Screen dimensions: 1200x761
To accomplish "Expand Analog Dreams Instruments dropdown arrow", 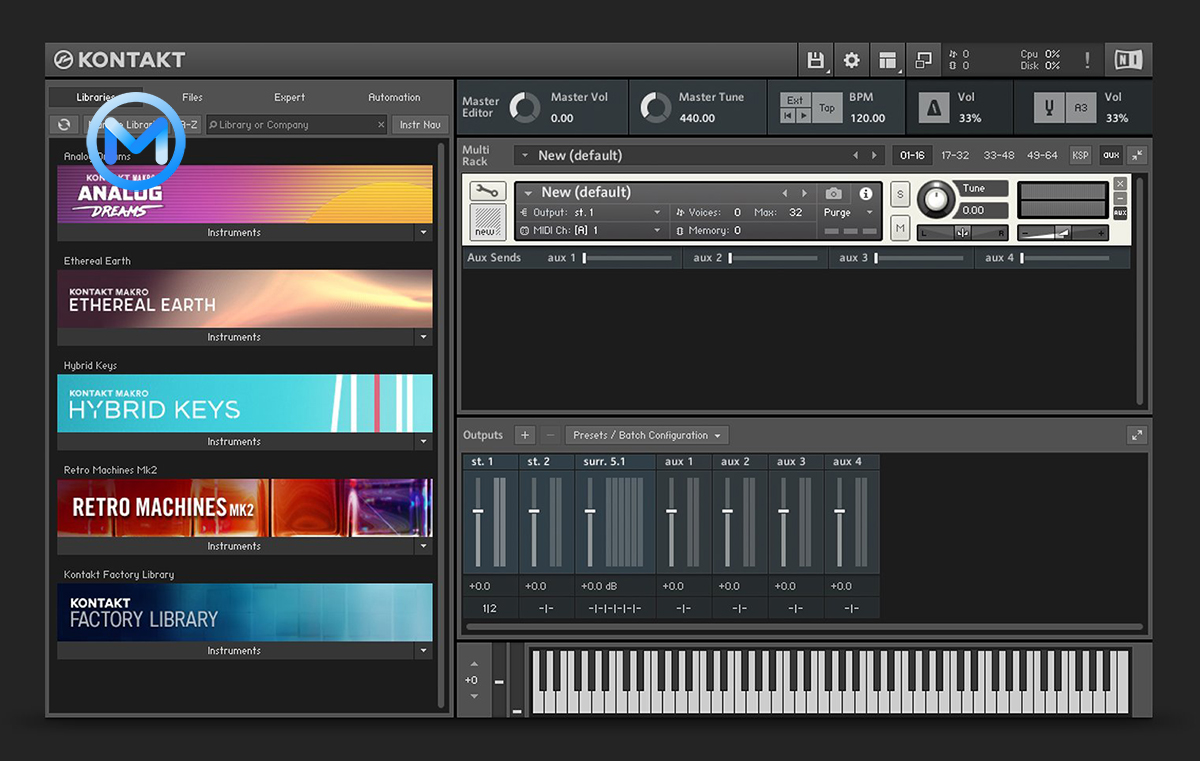I will (424, 232).
